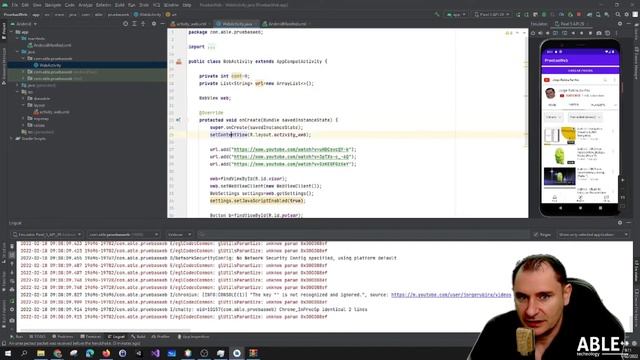Switch to activity_web.xml editor tab

click(x=189, y=24)
